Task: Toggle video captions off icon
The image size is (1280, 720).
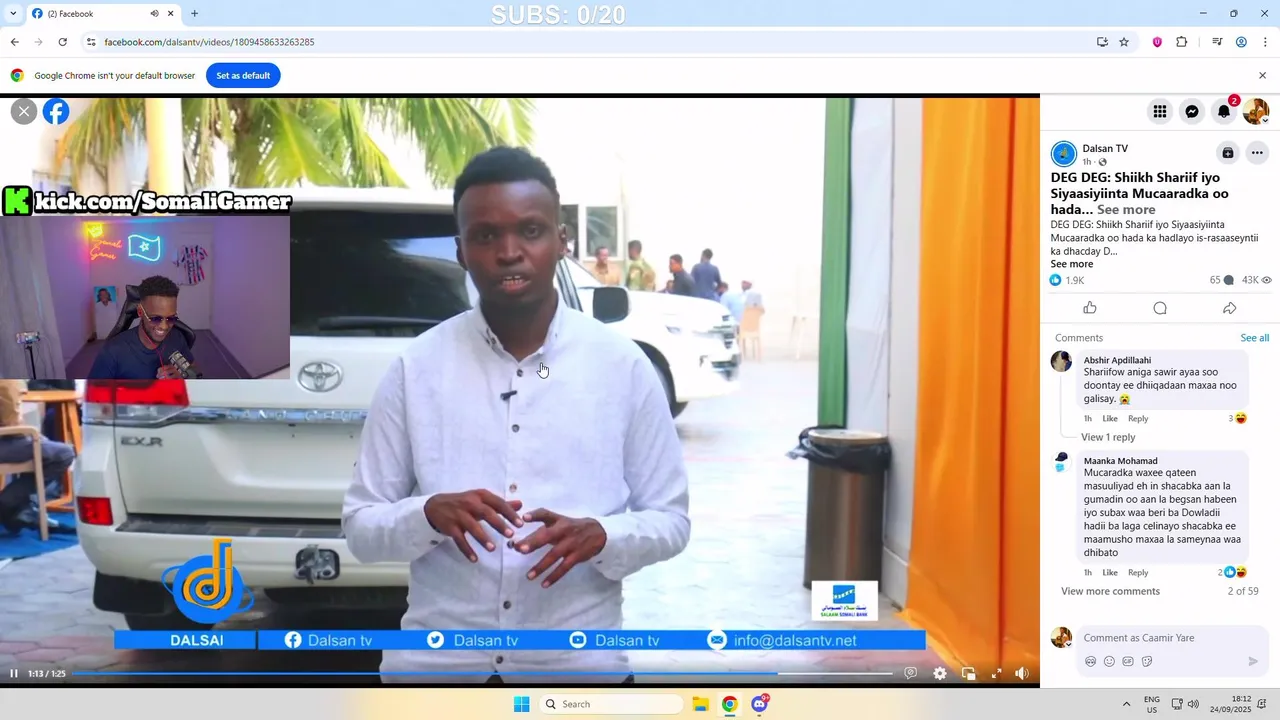Action: pyautogui.click(x=910, y=674)
